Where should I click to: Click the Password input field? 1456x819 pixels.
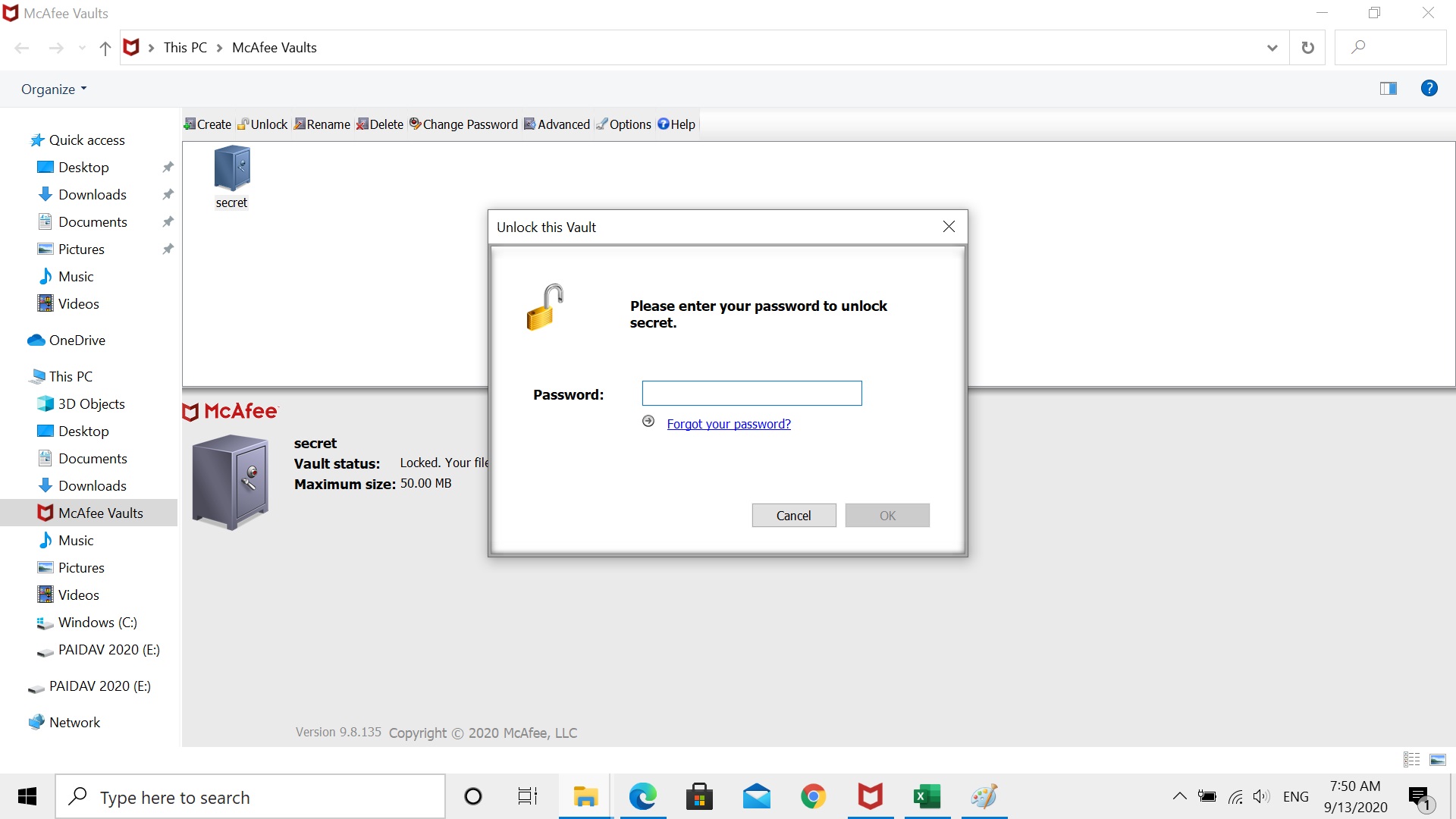pyautogui.click(x=752, y=393)
